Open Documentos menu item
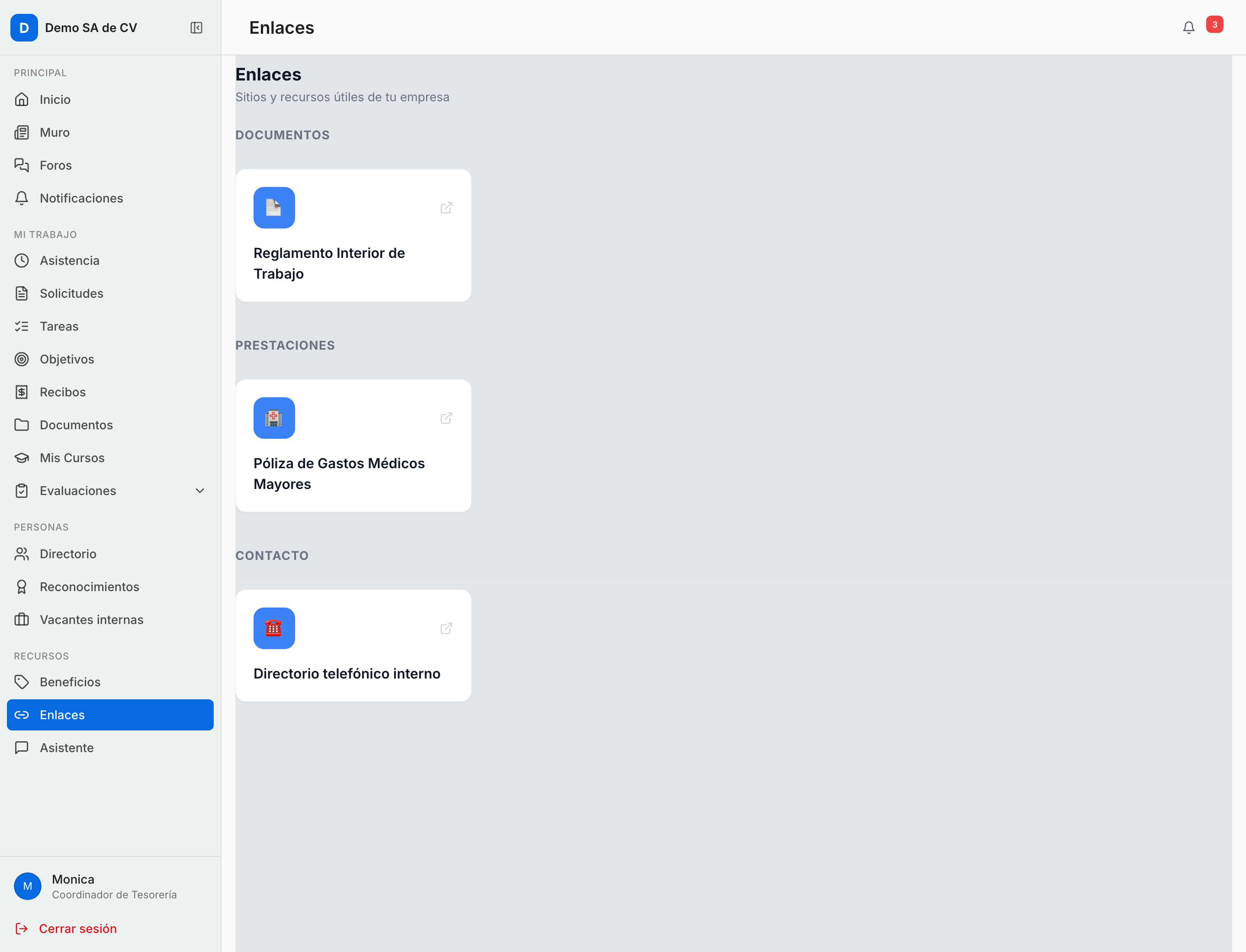The height and width of the screenshot is (952, 1246). [x=110, y=425]
